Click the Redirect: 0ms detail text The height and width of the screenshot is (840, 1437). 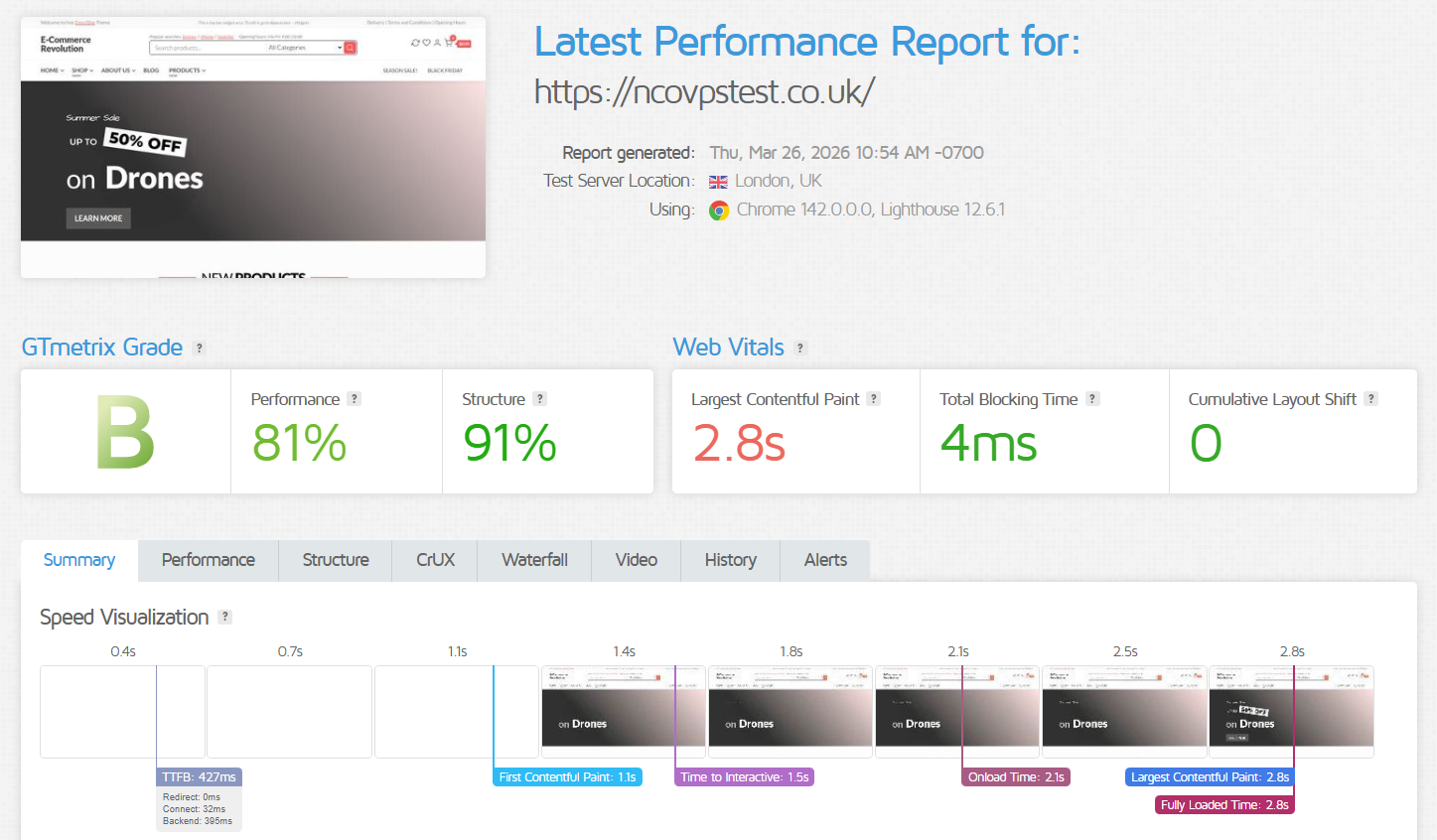click(192, 797)
